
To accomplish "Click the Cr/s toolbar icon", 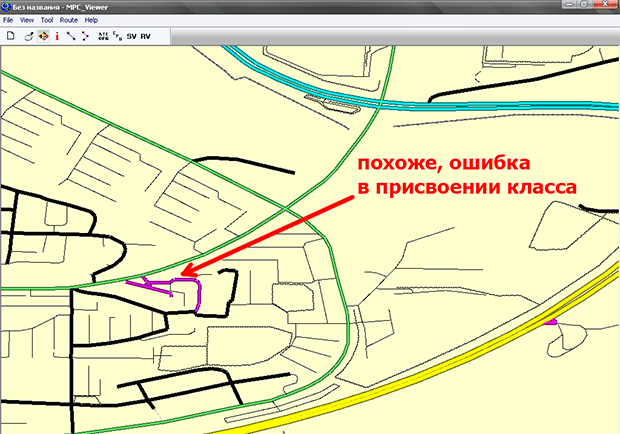I will 117,35.
